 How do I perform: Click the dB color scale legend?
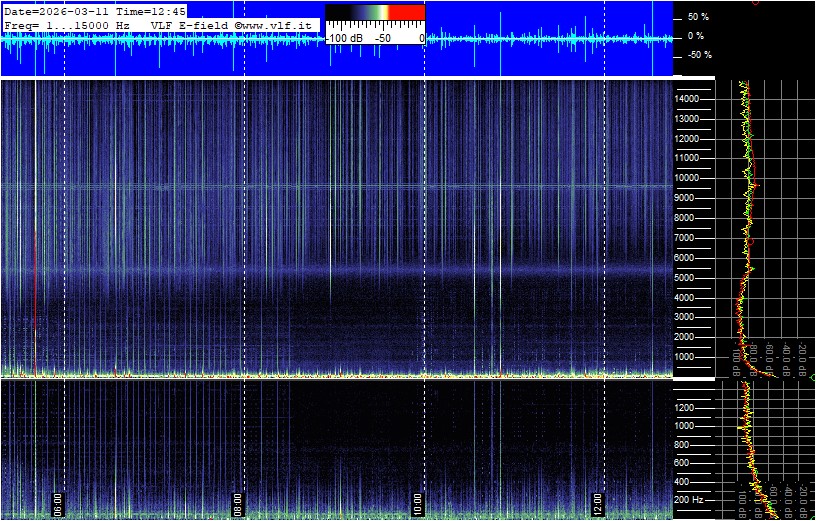(375, 24)
